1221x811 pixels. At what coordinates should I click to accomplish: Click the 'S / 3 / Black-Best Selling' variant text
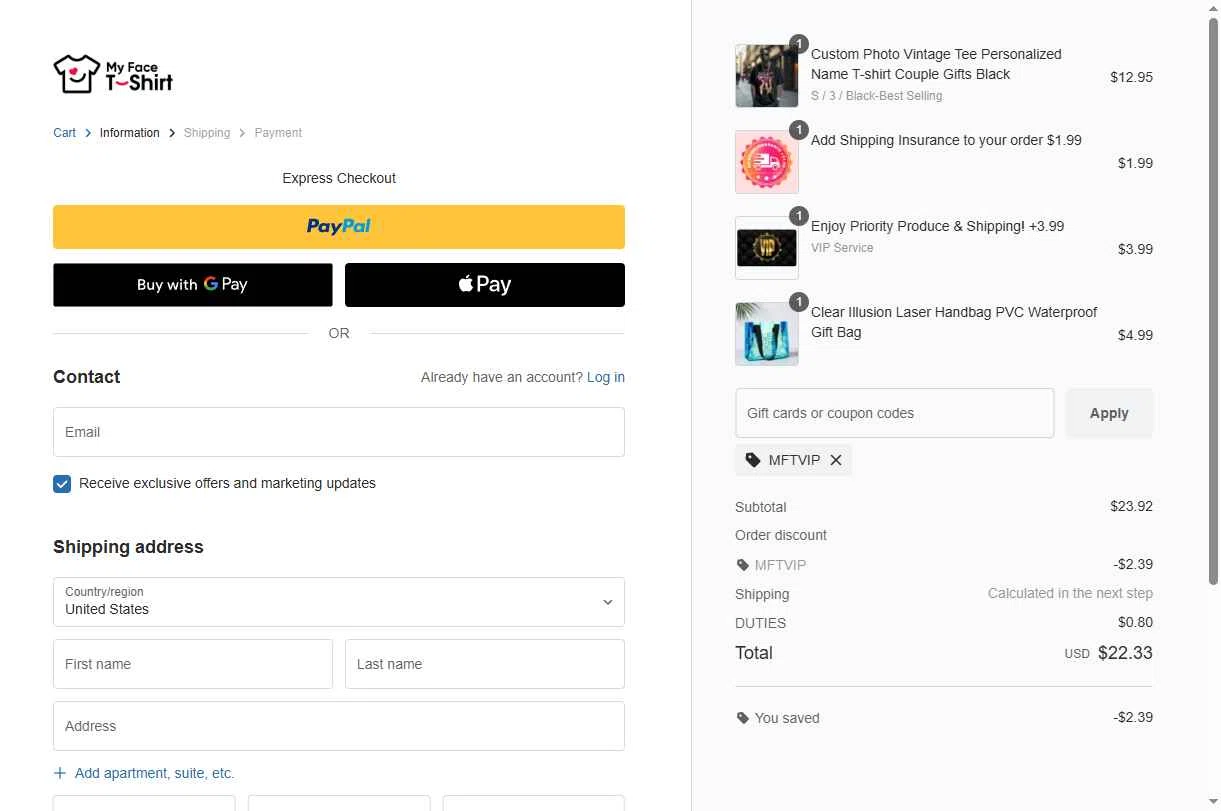pos(876,96)
